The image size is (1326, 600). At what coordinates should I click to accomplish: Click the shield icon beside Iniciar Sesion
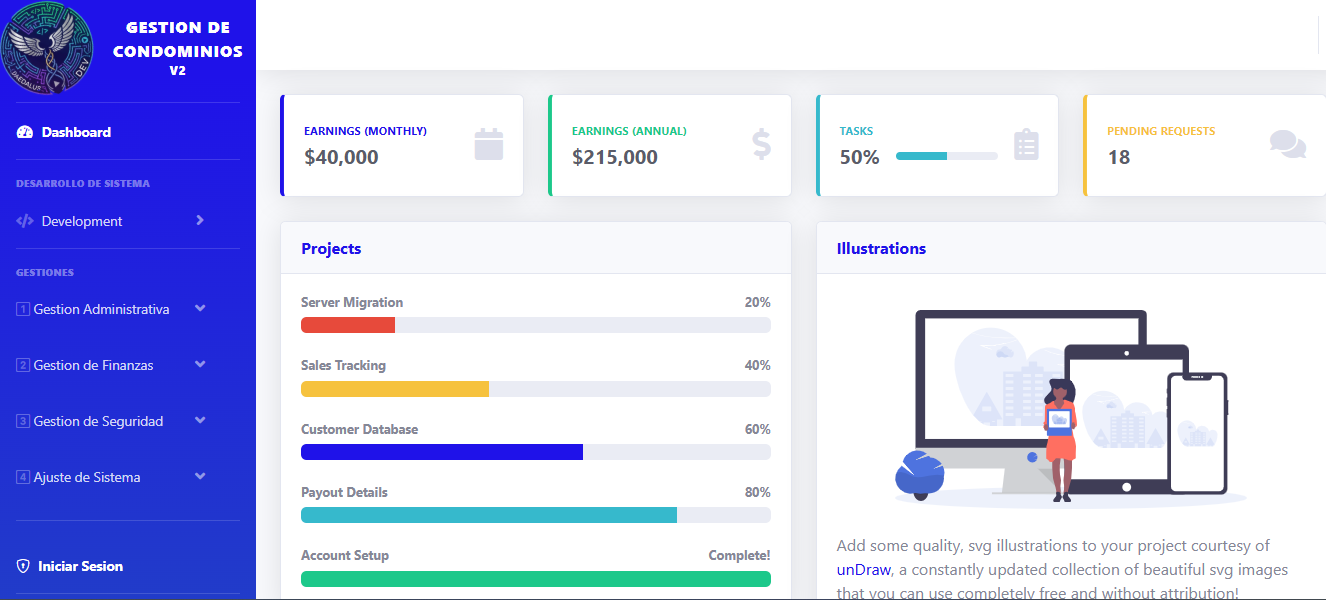23,566
